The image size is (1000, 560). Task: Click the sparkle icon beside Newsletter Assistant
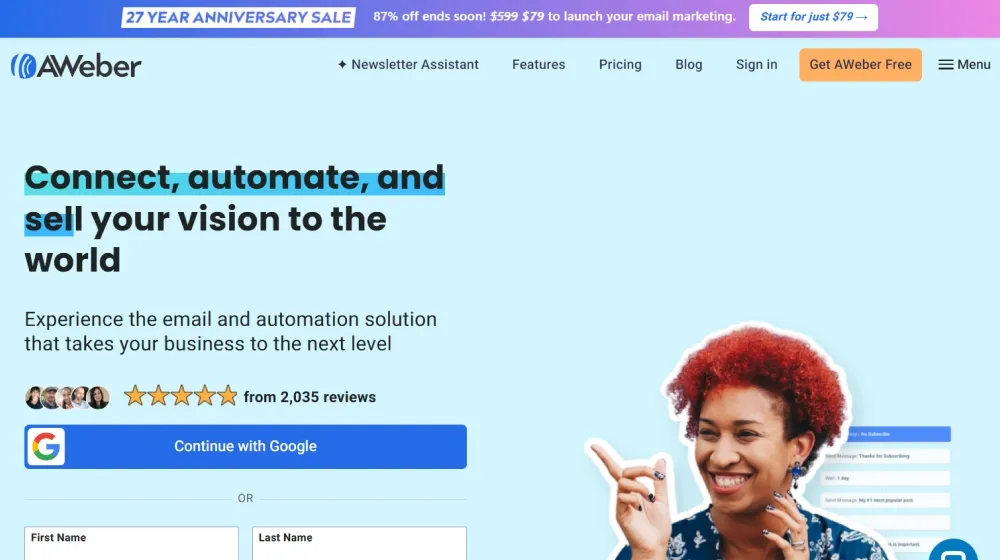pyautogui.click(x=342, y=64)
